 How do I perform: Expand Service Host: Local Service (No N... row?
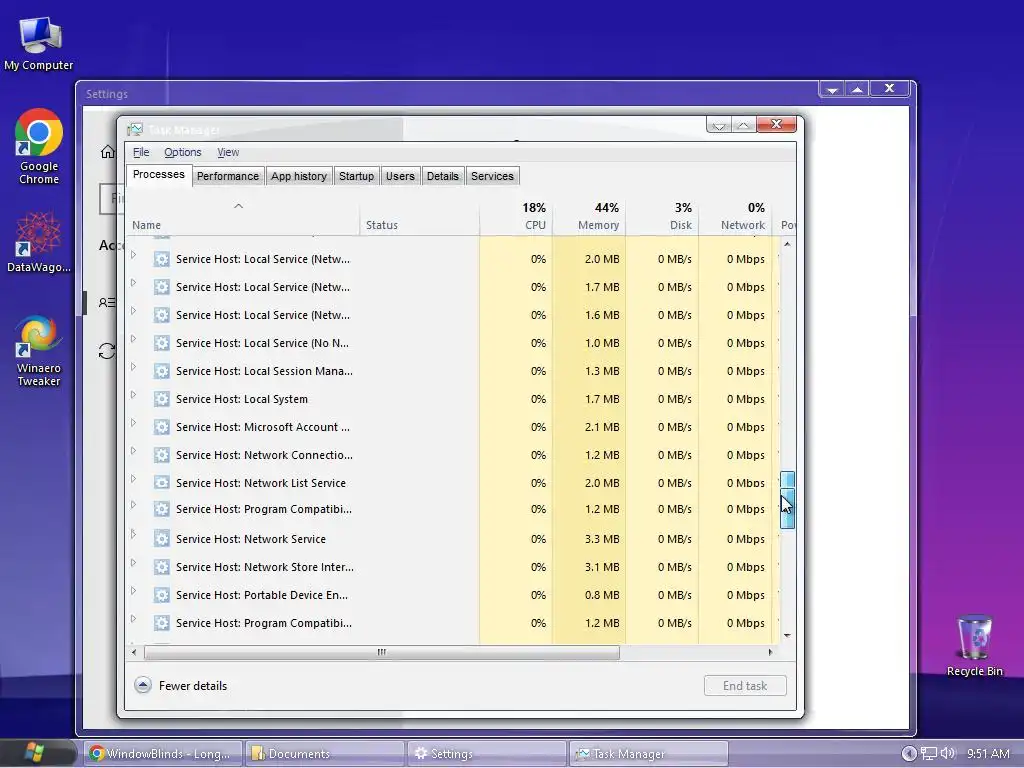(133, 339)
